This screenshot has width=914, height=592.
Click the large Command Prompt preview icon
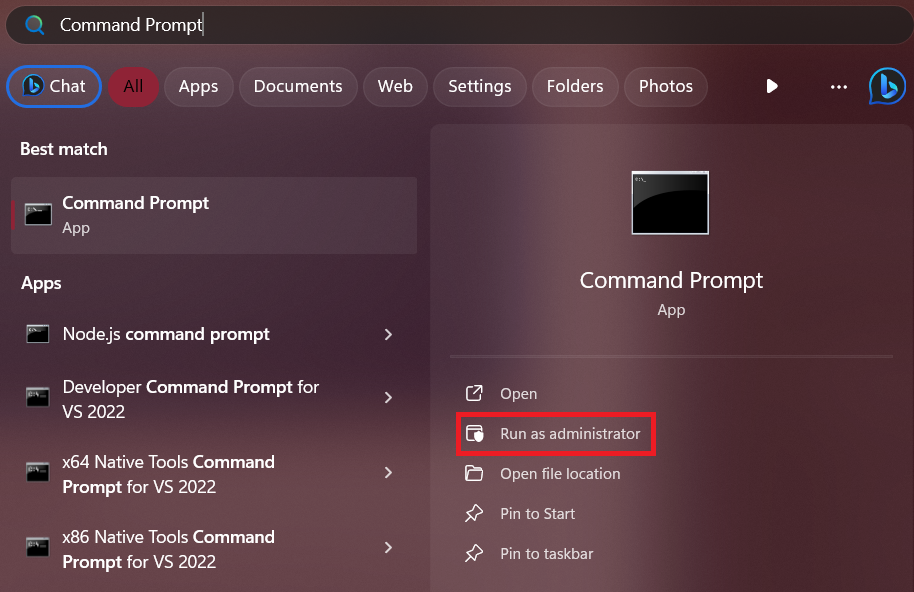670,202
